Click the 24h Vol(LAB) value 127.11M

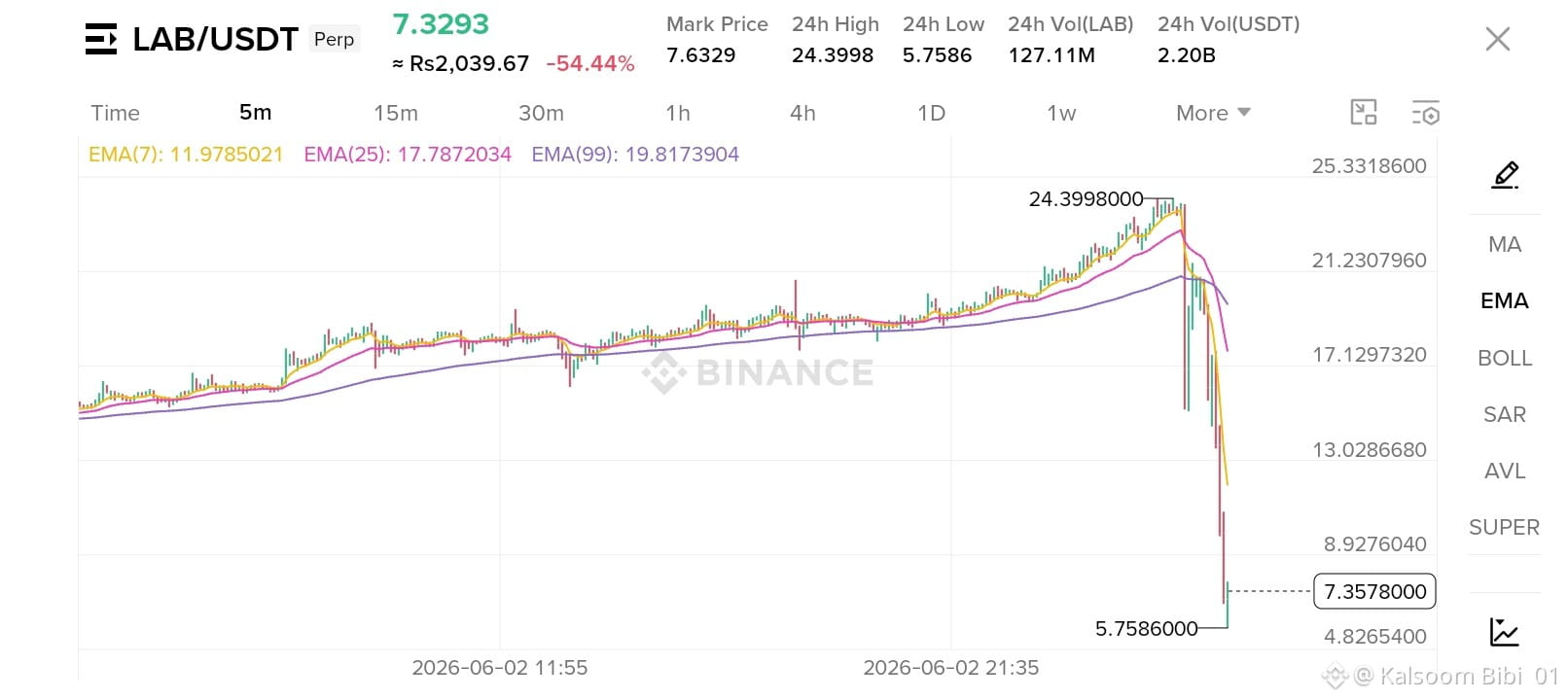click(x=1051, y=55)
